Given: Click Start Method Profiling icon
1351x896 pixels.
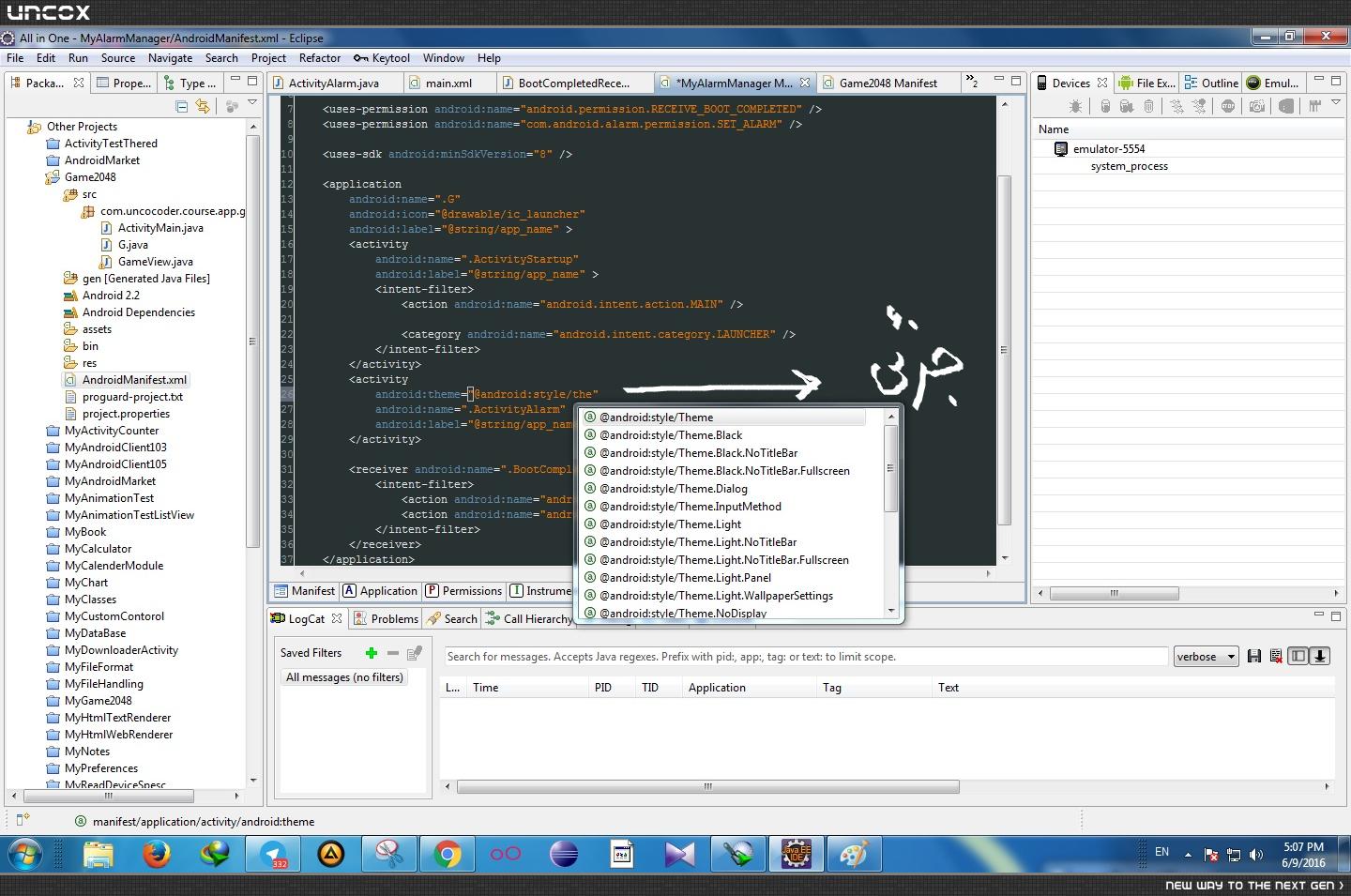Looking at the screenshot, I should coord(1199,106).
